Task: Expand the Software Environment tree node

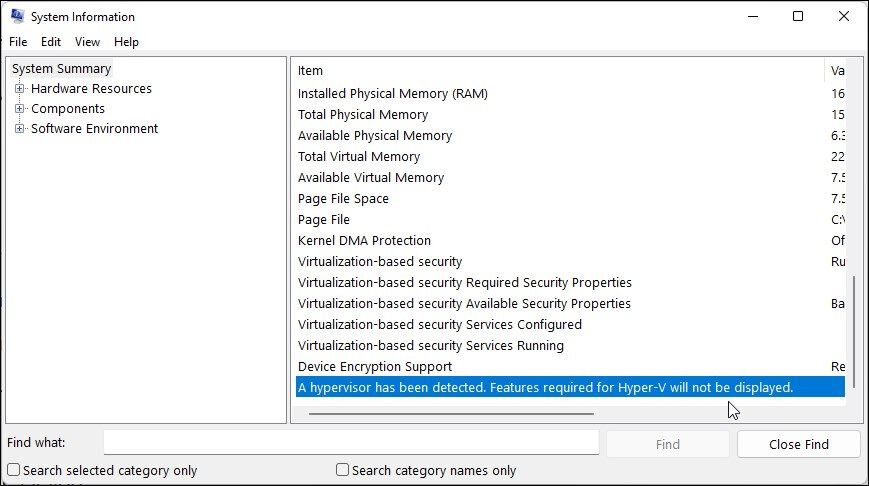Action: (19, 129)
